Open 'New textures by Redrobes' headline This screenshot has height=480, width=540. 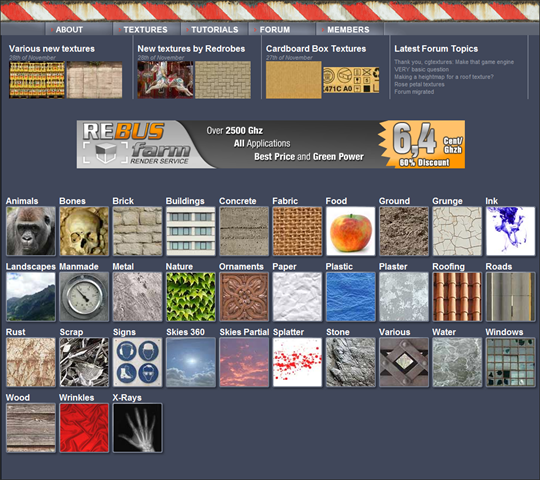[x=191, y=49]
